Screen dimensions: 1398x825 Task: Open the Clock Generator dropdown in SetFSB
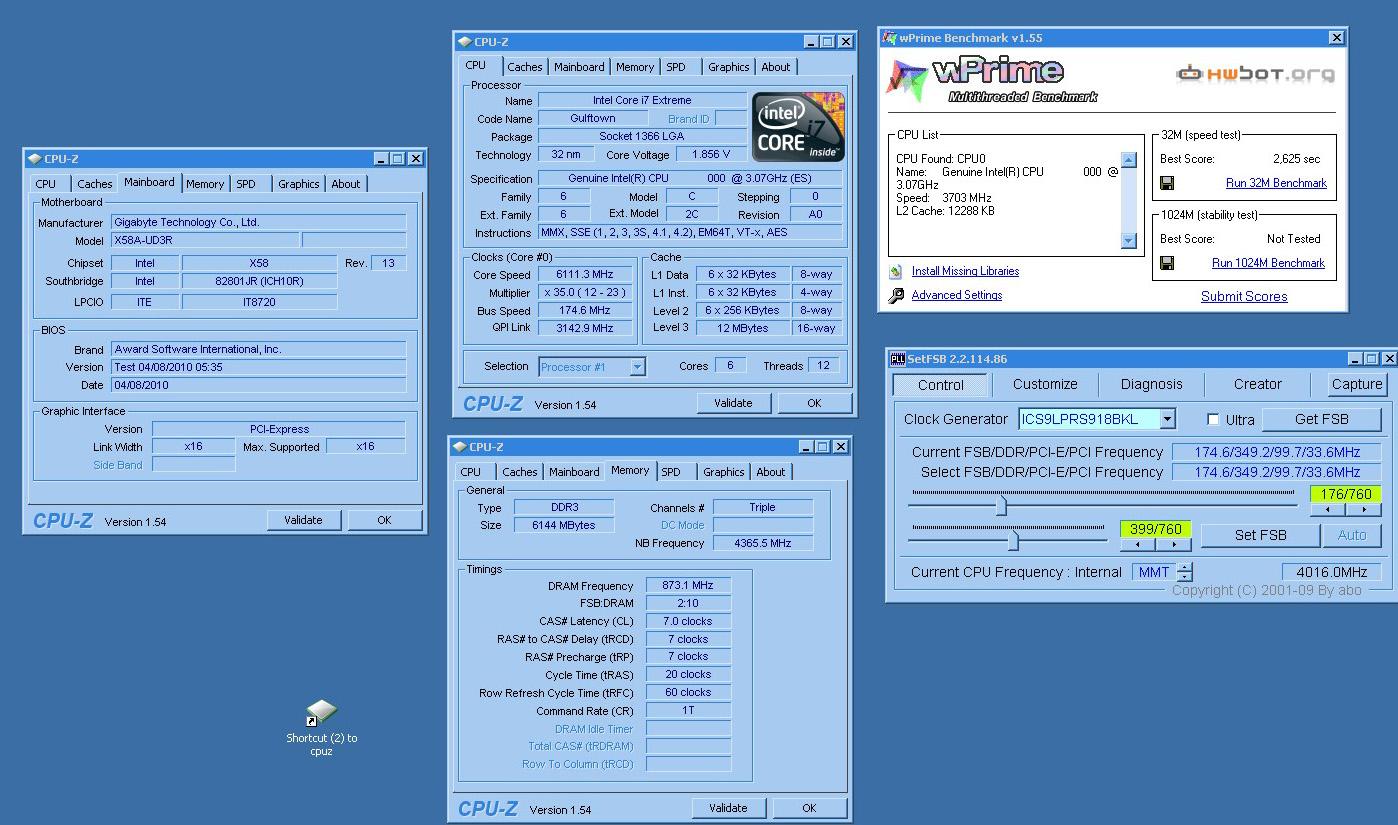(1167, 419)
